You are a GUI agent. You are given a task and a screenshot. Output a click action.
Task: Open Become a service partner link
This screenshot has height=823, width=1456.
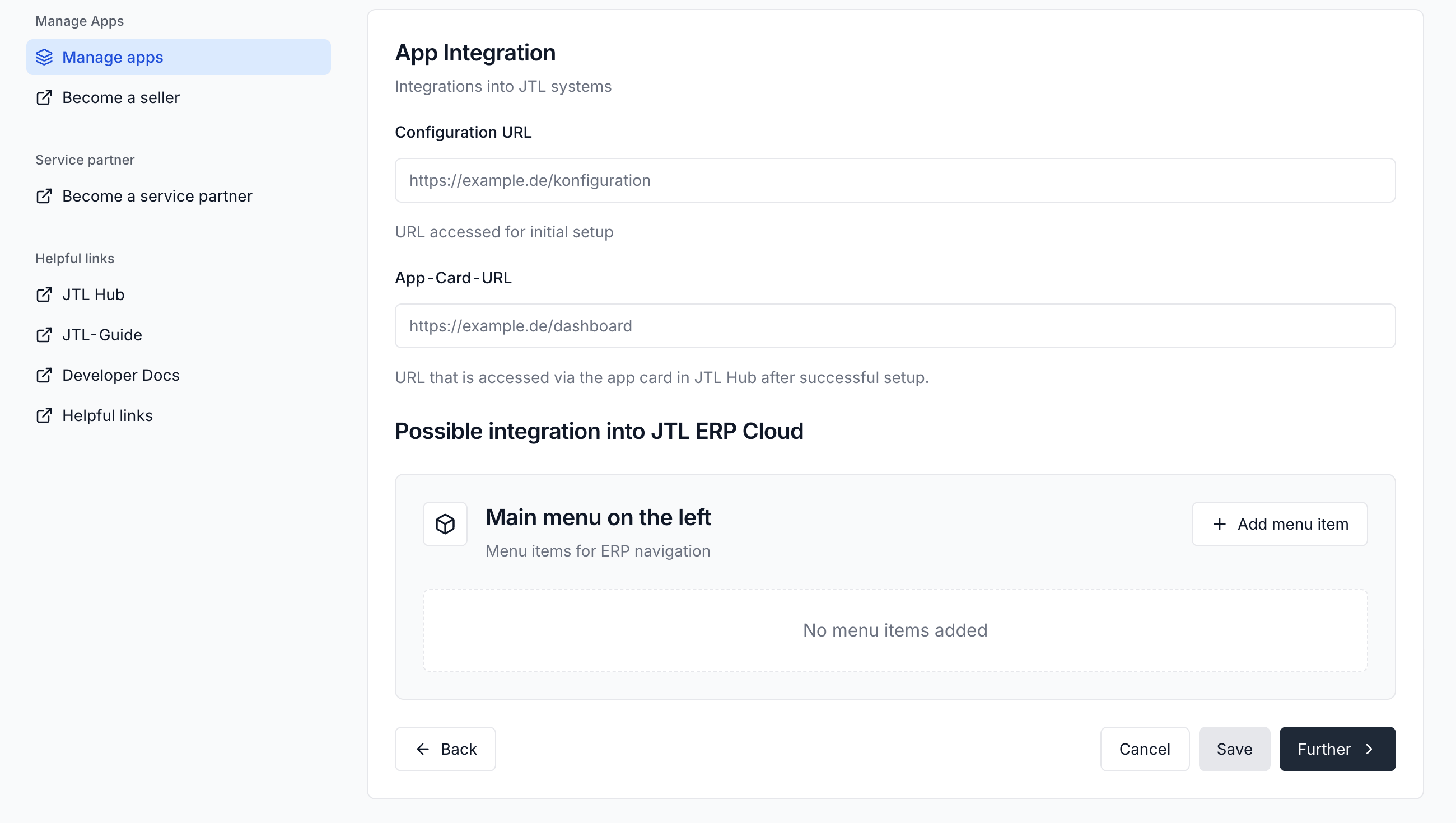click(x=179, y=196)
